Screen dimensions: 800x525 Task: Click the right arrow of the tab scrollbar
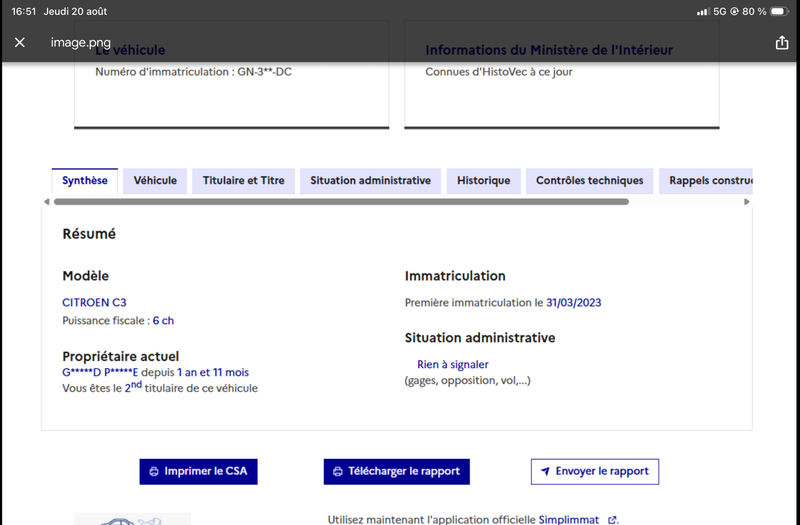[x=746, y=202]
